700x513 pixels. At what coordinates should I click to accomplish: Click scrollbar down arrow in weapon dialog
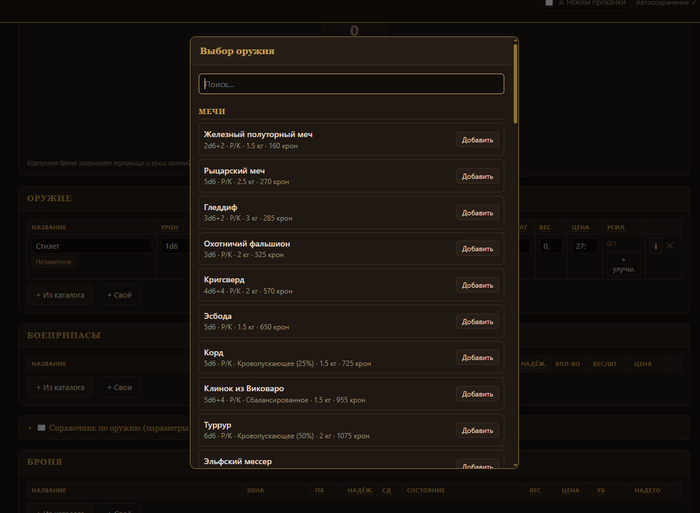pyautogui.click(x=516, y=465)
